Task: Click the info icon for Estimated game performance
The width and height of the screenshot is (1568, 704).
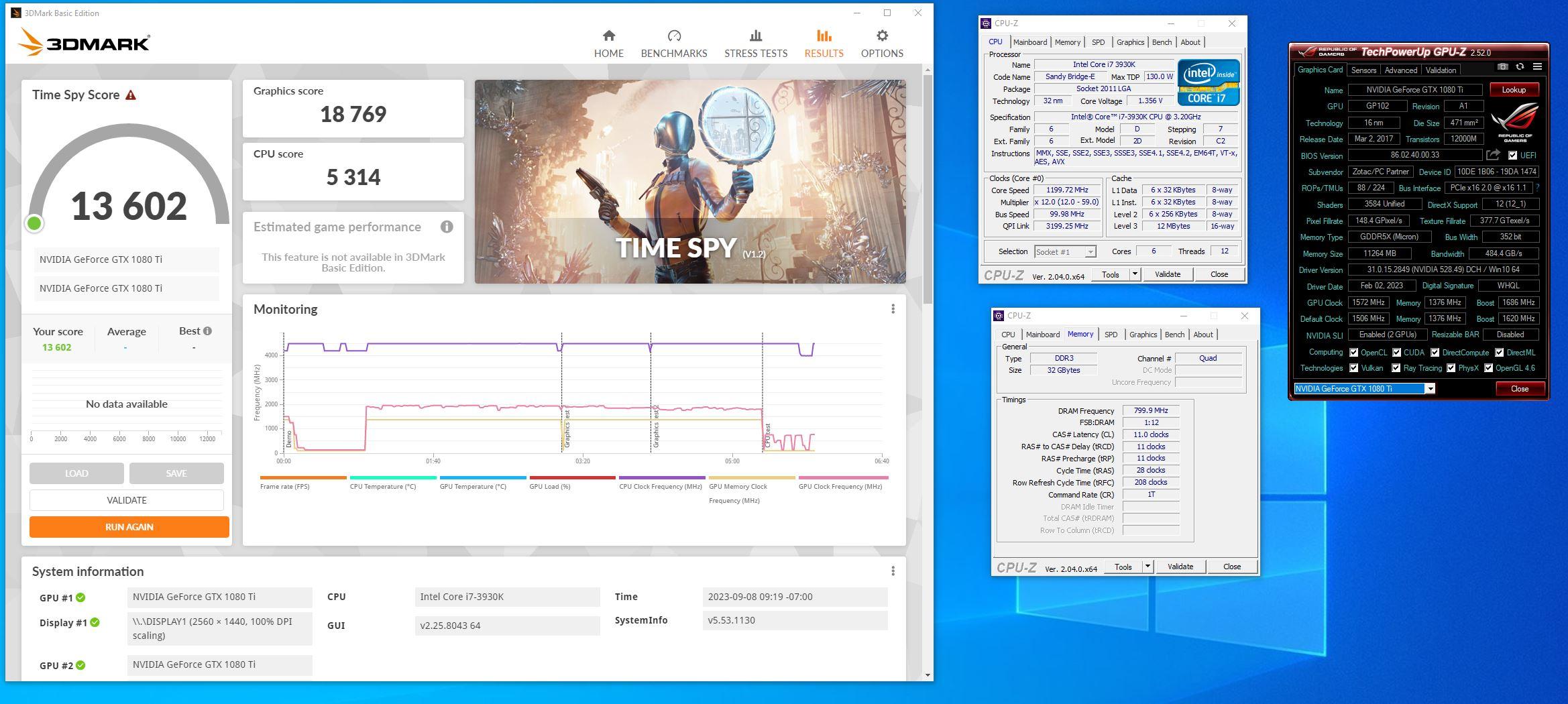Action: click(447, 227)
